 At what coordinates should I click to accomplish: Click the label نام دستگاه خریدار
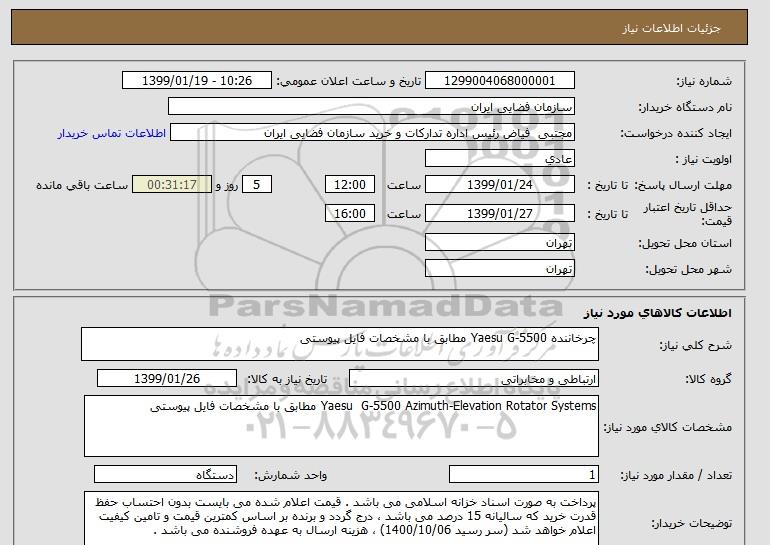(x=685, y=107)
